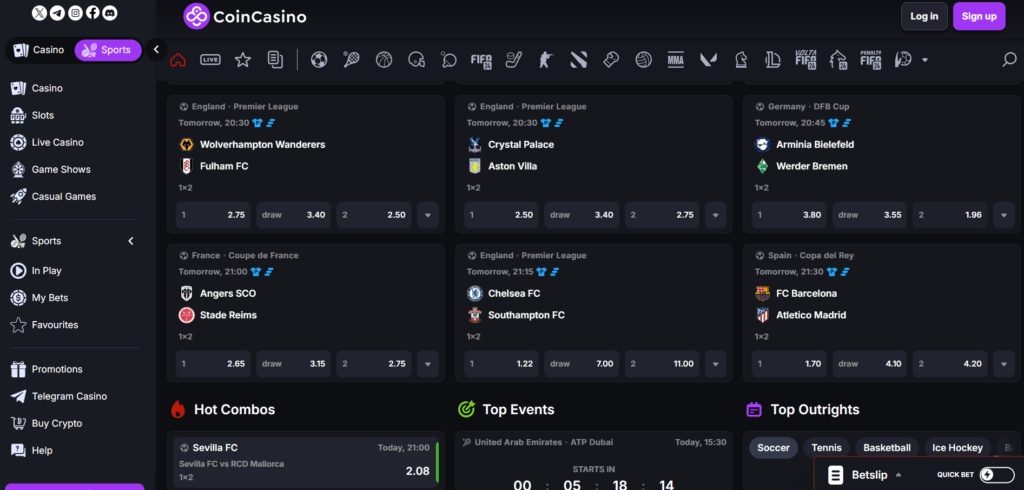Select the Basketball sport icon
The width and height of the screenshot is (1024, 490).
(384, 60)
